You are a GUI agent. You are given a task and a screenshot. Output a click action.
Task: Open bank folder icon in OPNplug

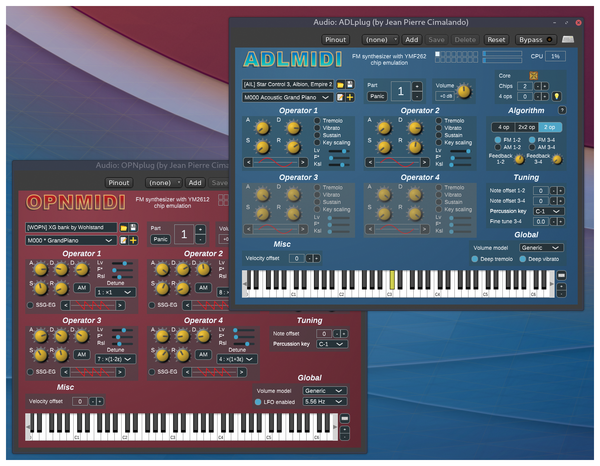124,228
